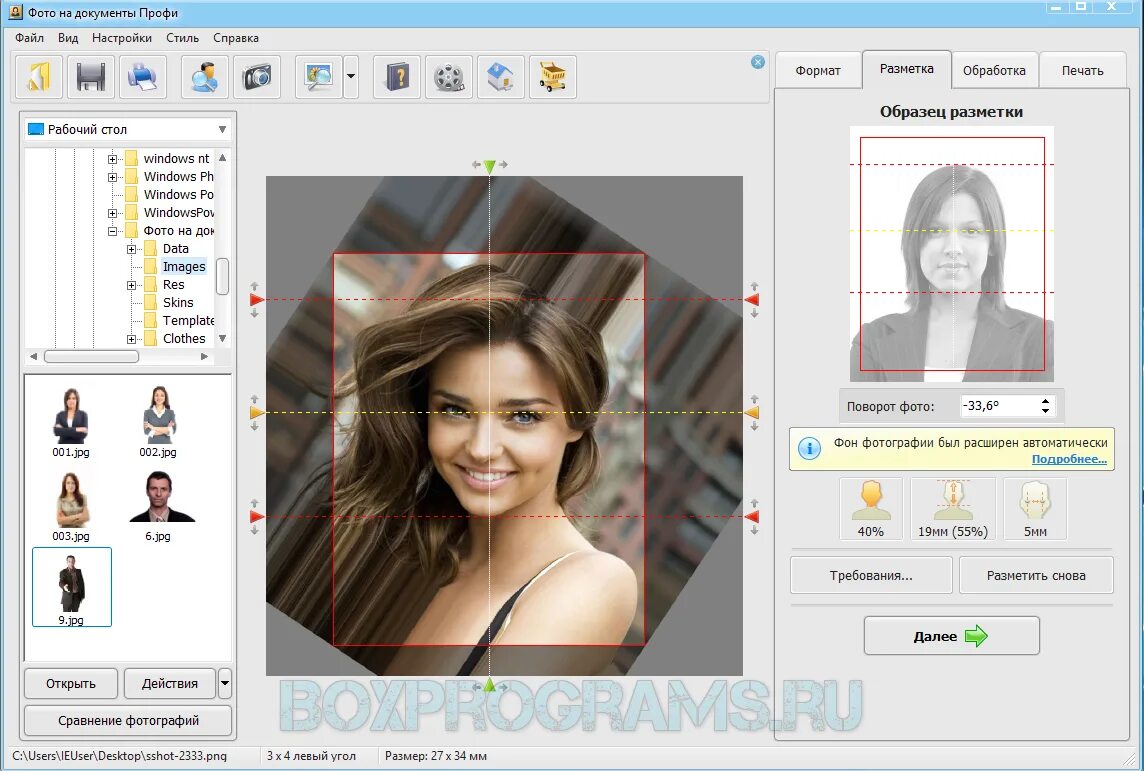The width and height of the screenshot is (1144, 771).
Task: Switch to the Обработка tab
Action: (994, 71)
